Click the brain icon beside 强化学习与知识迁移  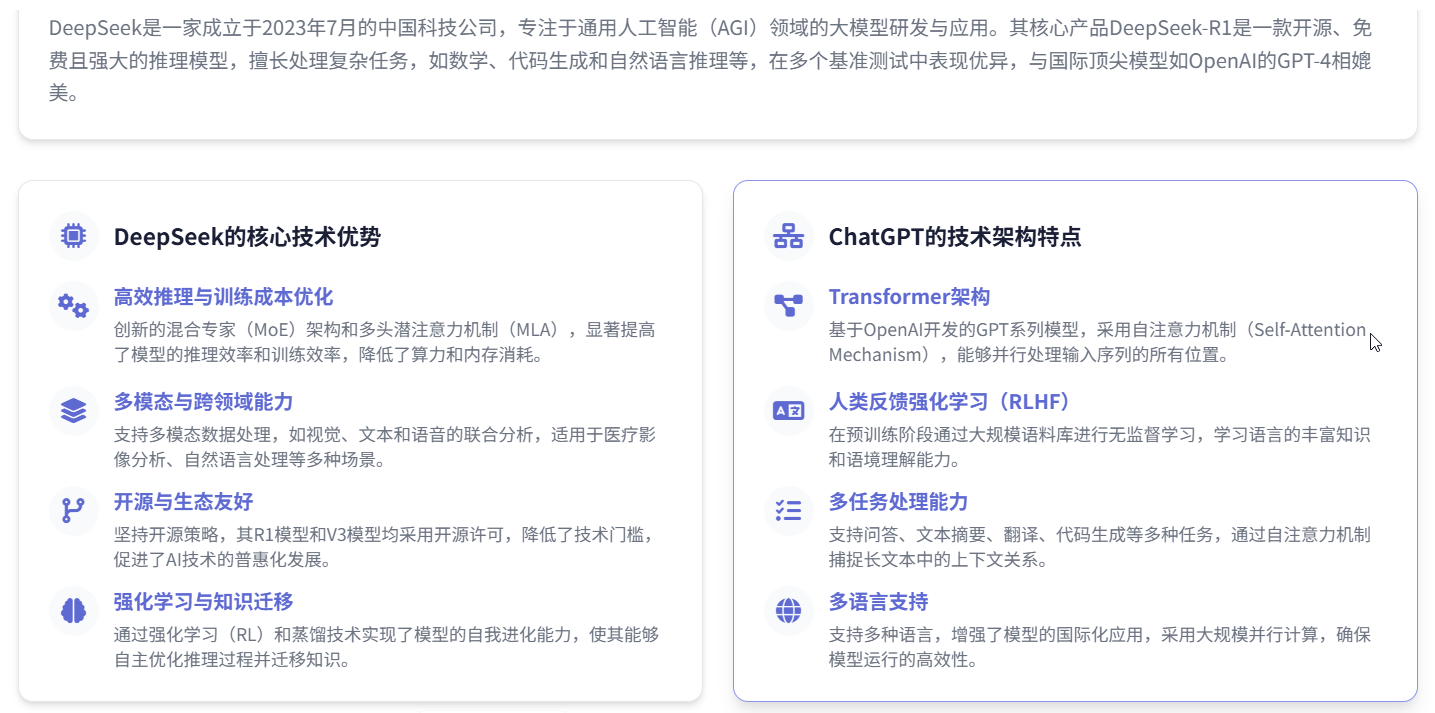point(73,611)
